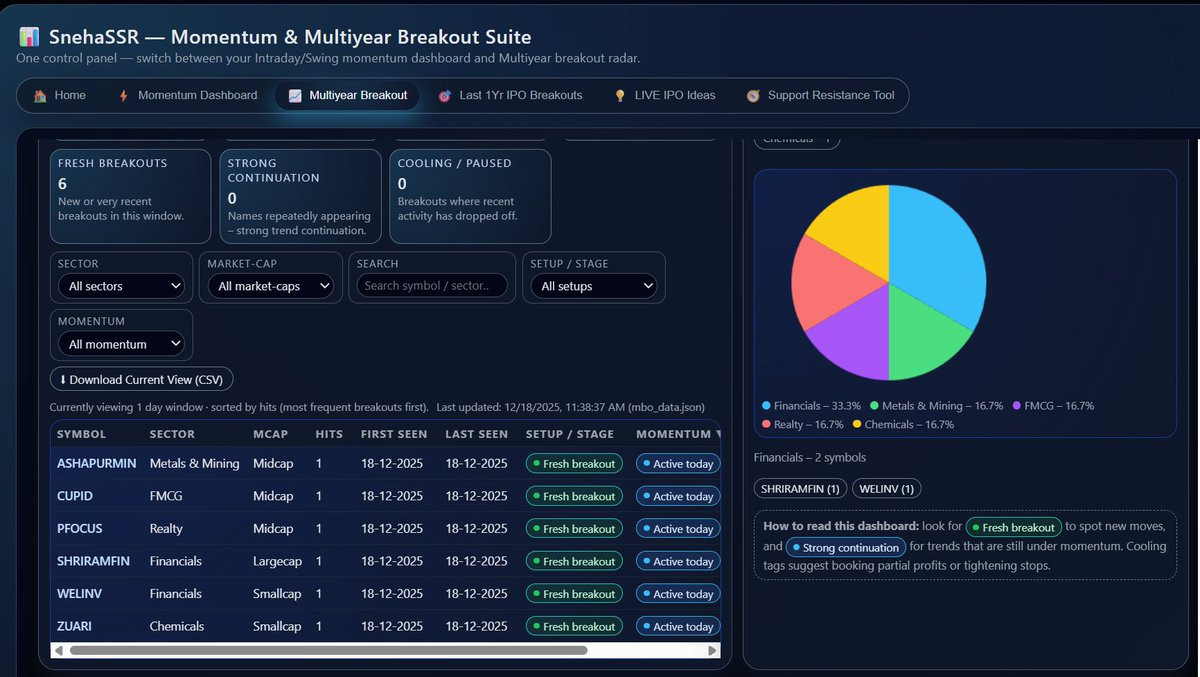Open the Sector filter dropdown

point(121,286)
